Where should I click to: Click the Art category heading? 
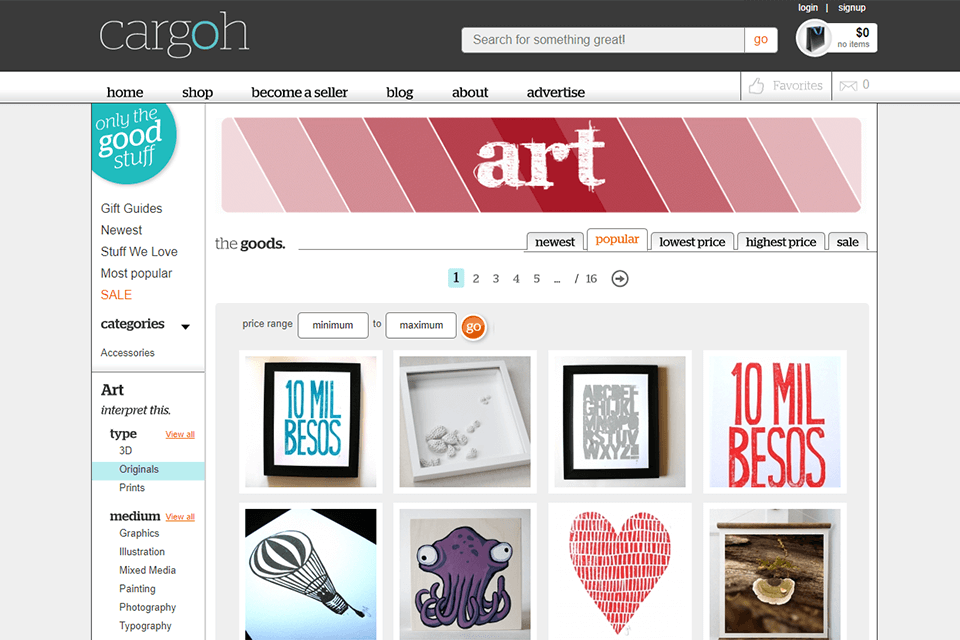click(x=112, y=390)
